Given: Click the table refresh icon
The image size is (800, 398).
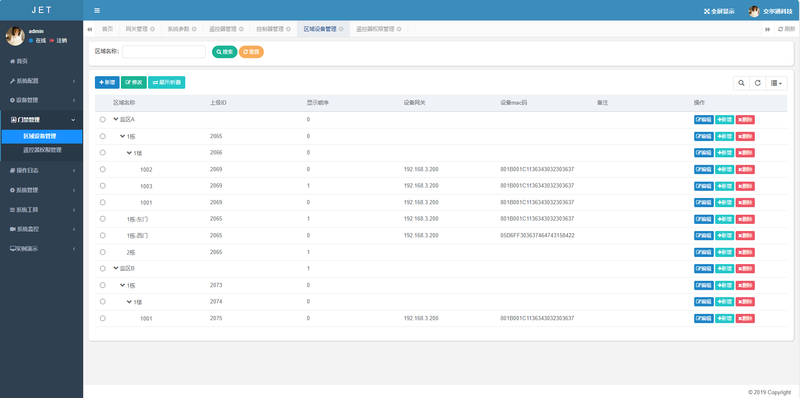Looking at the screenshot, I should pyautogui.click(x=758, y=83).
